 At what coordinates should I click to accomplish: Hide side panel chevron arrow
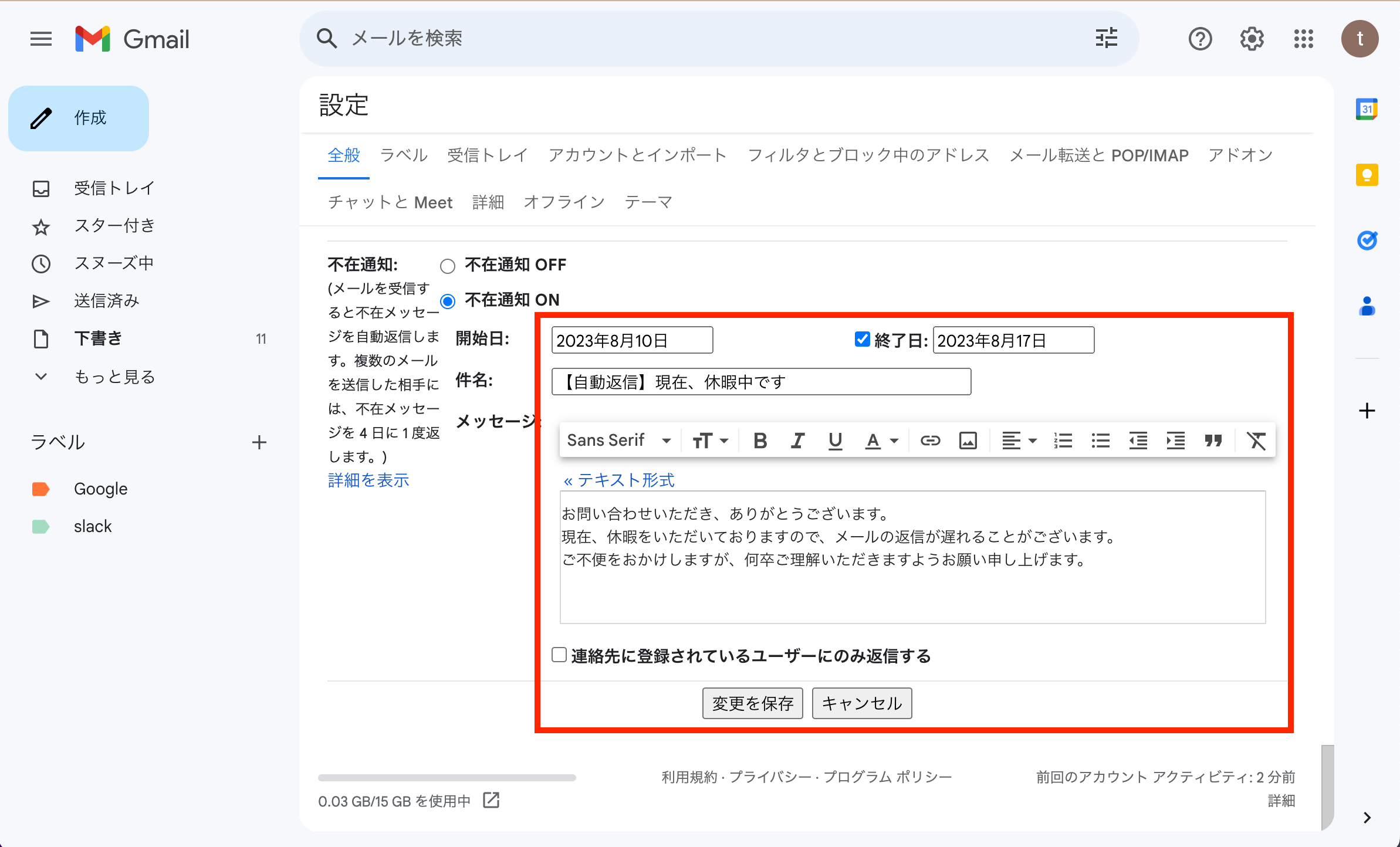click(1367, 817)
